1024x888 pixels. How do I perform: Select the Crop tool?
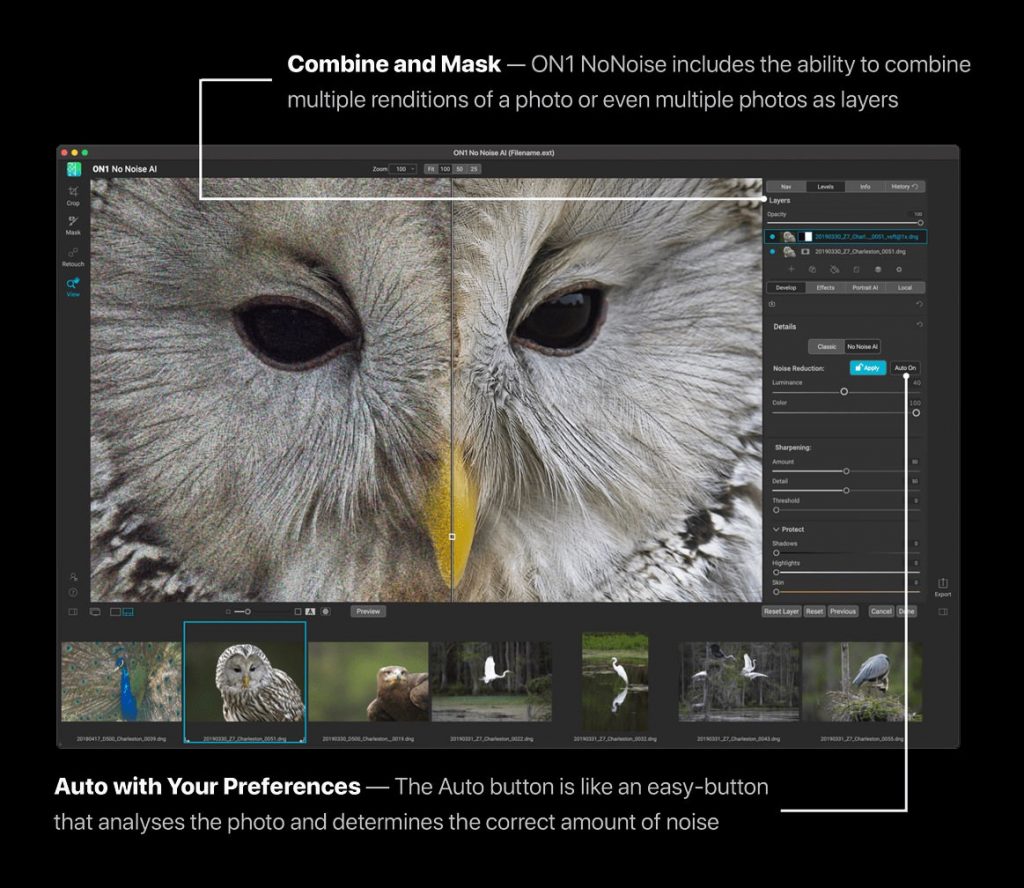pyautogui.click(x=72, y=195)
